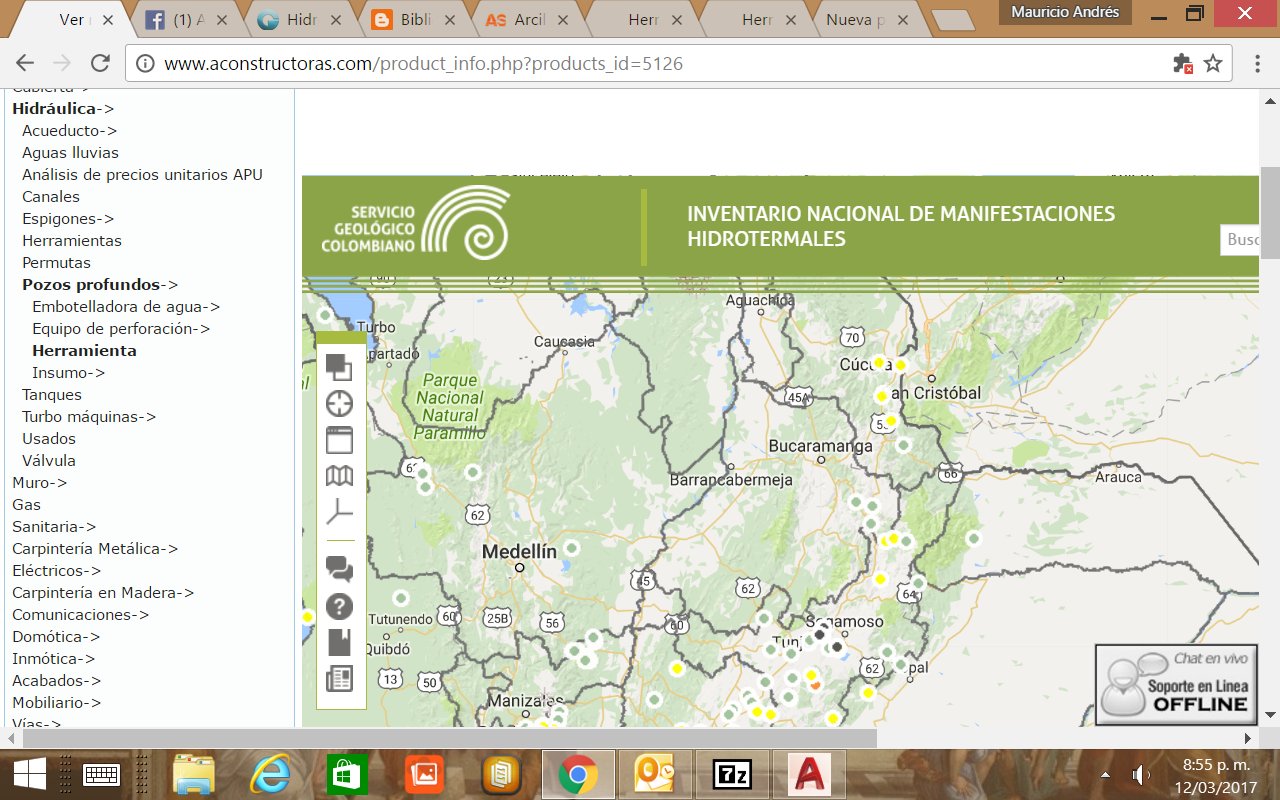This screenshot has width=1280, height=800.
Task: Expand Equipo de perforación
Action: coord(121,329)
